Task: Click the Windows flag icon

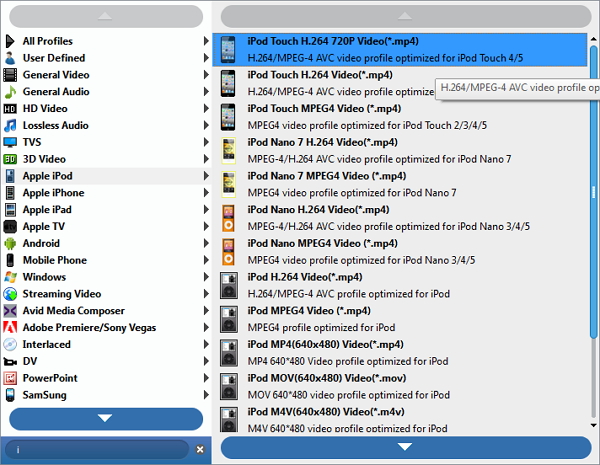Action: (10, 277)
